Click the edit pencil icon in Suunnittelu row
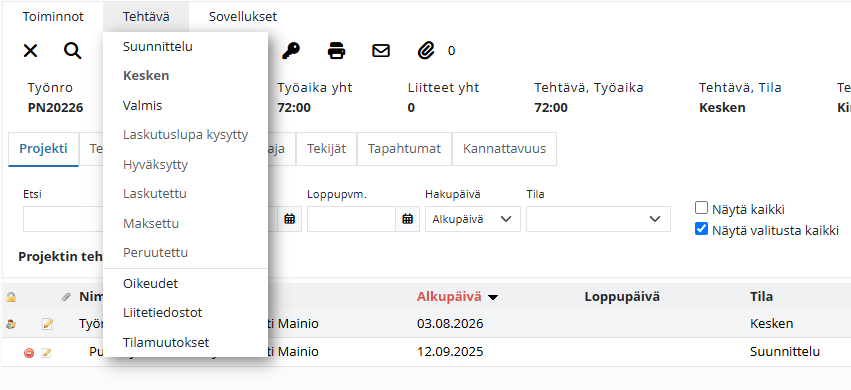Viewport: 851px width, 390px height. click(x=47, y=353)
